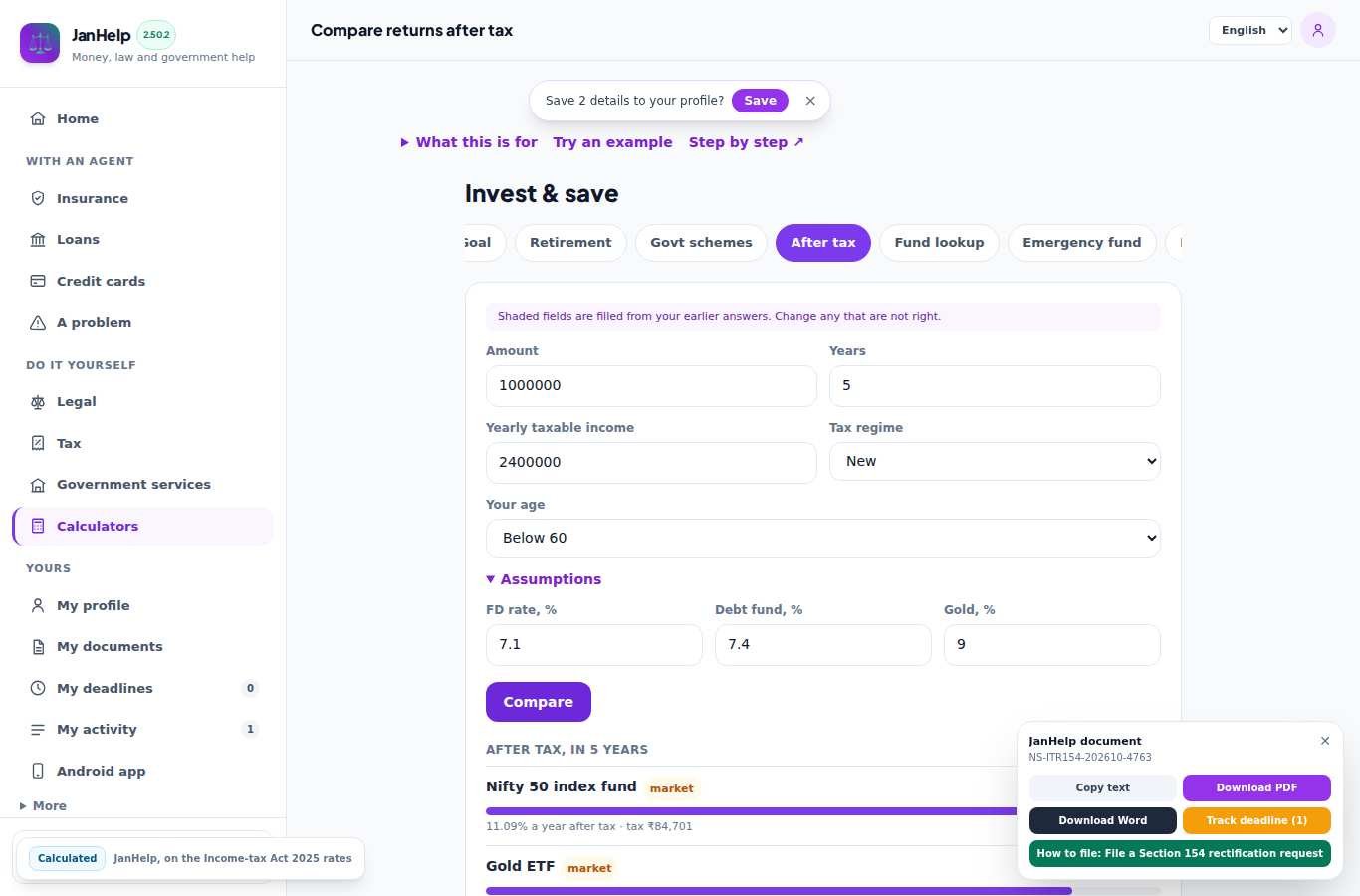Click the FD rate input field
Image resolution: width=1360 pixels, height=896 pixels.
click(x=594, y=645)
